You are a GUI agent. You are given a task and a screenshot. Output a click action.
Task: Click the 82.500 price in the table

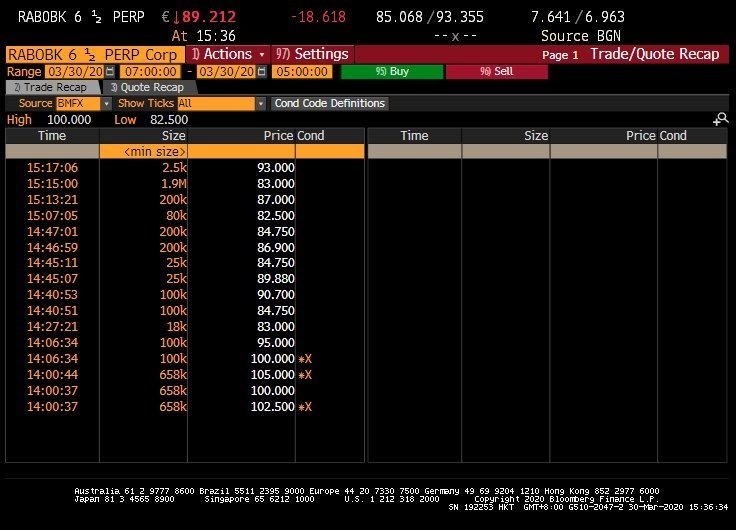(x=276, y=215)
